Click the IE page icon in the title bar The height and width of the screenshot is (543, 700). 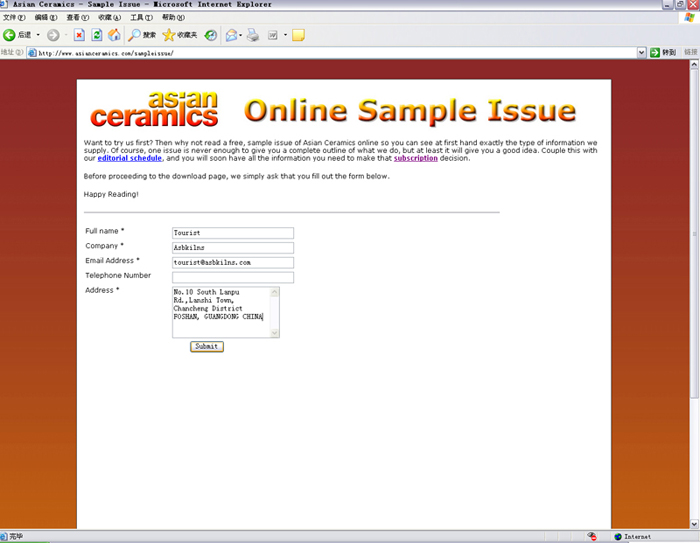pos(4,4)
